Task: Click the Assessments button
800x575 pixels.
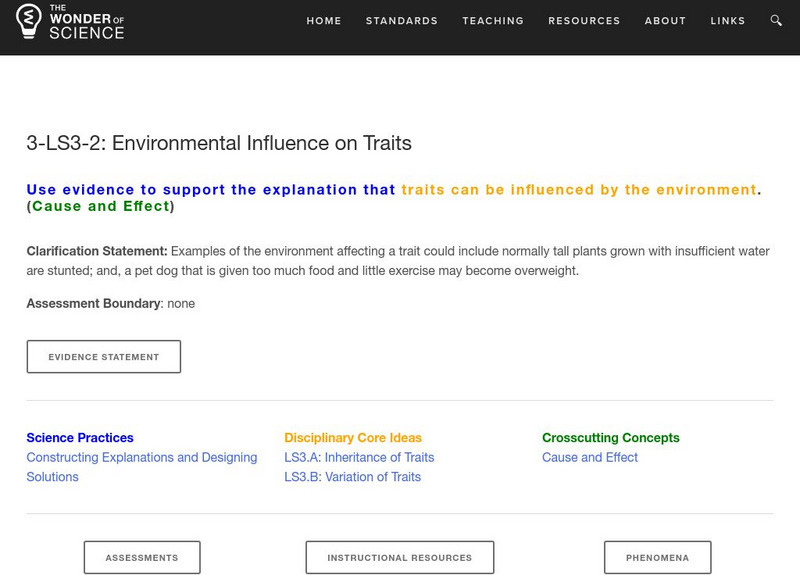Action: (x=142, y=558)
